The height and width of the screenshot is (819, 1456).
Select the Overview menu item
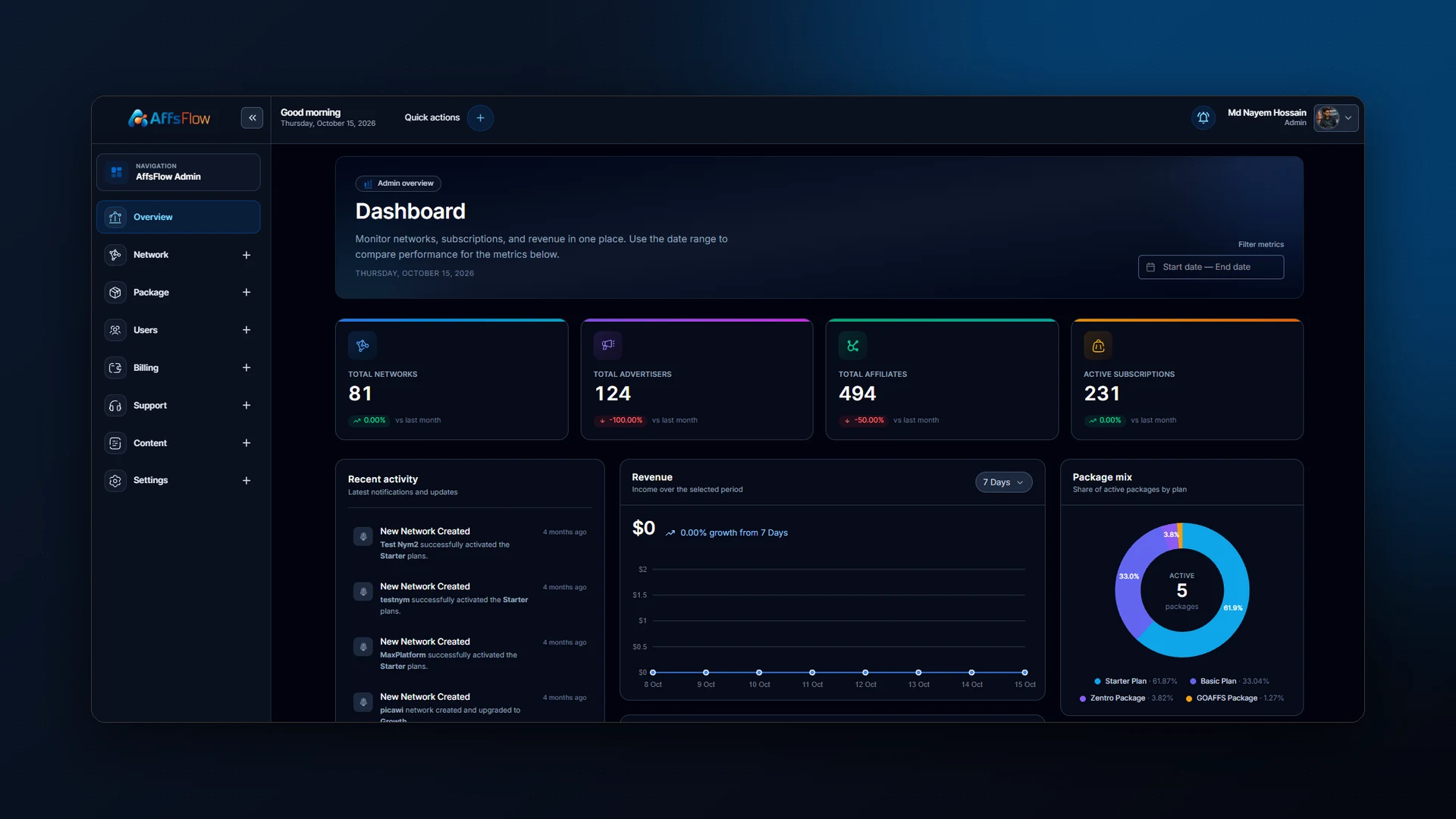click(178, 217)
